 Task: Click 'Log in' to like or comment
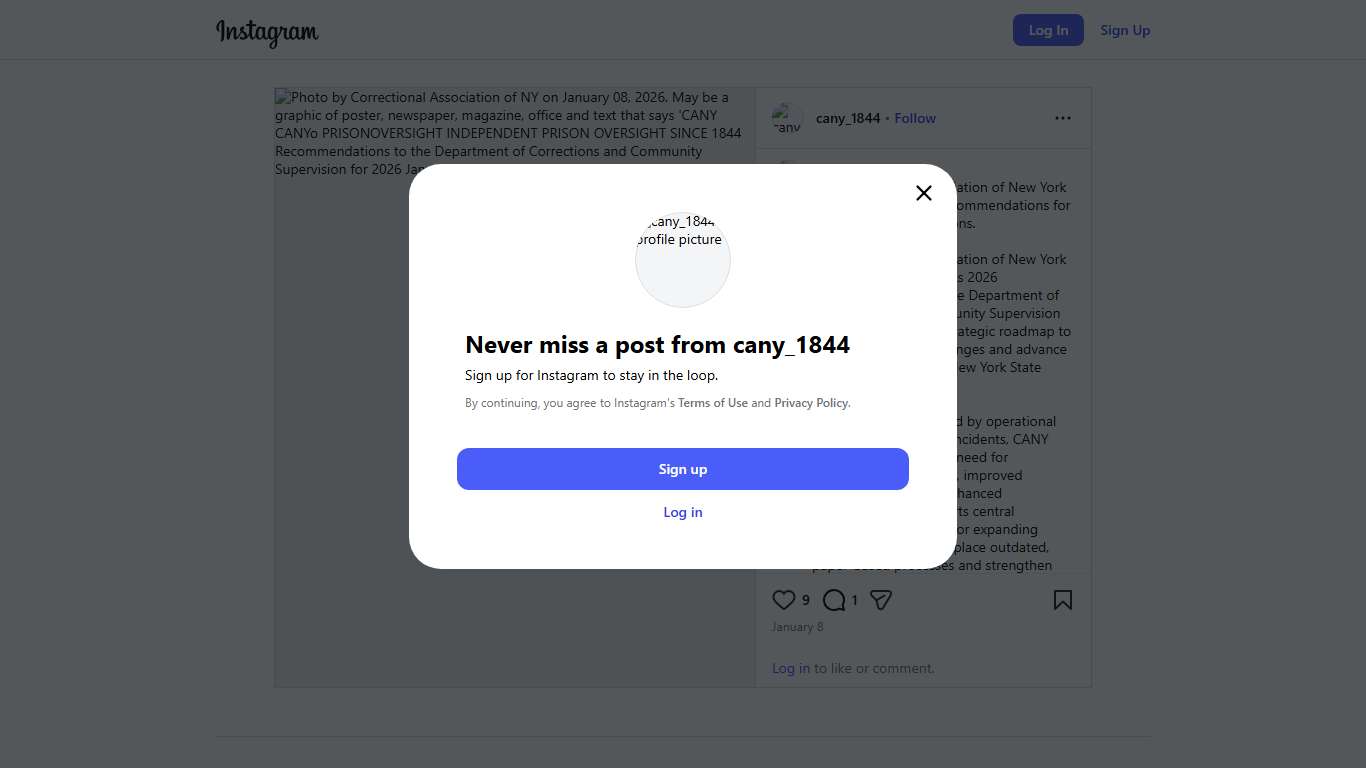(791, 668)
